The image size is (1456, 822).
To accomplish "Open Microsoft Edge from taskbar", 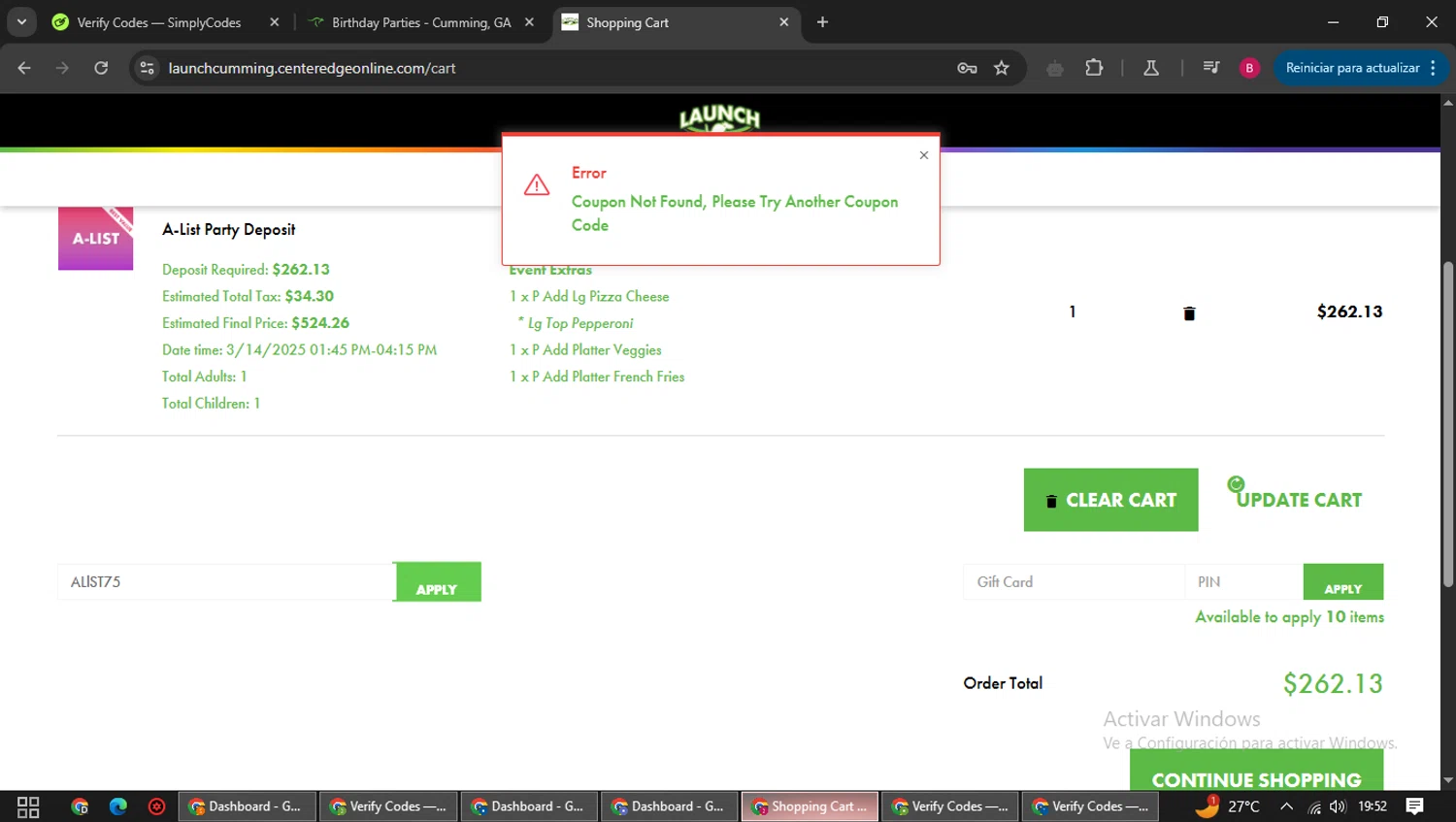I will click(118, 806).
